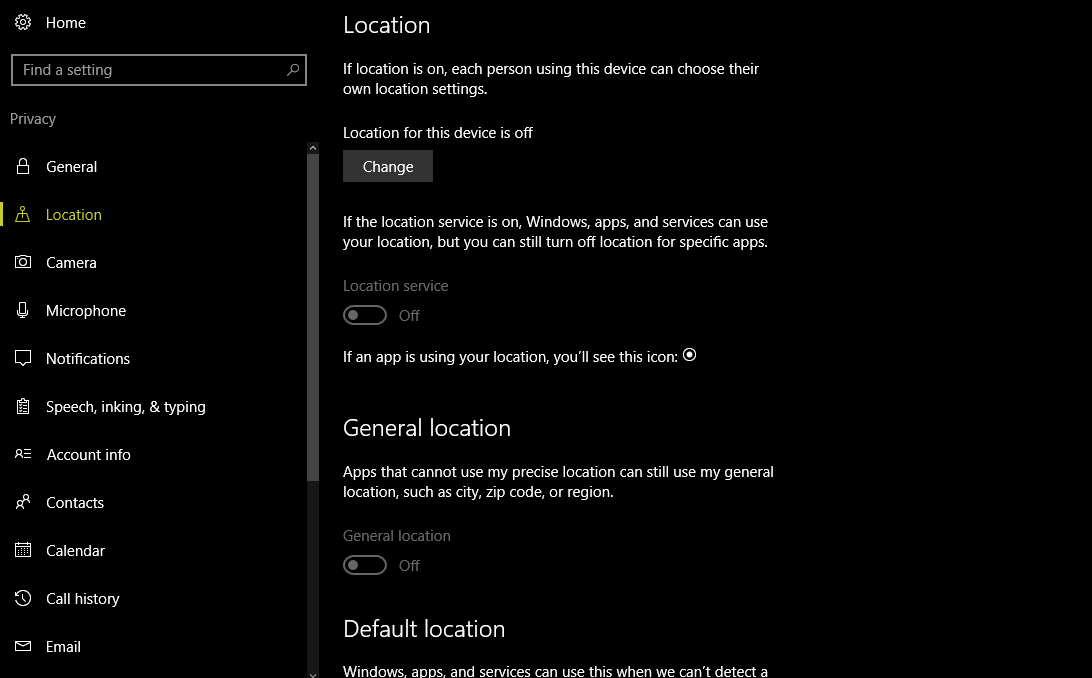Click the 'Apps that cannot use my precise location' paragraph

pyautogui.click(x=559, y=482)
